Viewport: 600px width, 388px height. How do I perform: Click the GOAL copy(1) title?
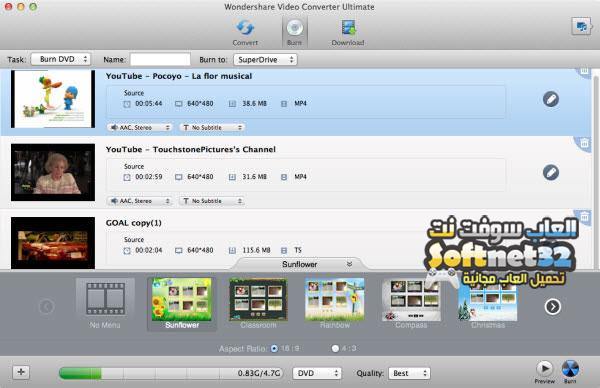pyautogui.click(x=134, y=223)
